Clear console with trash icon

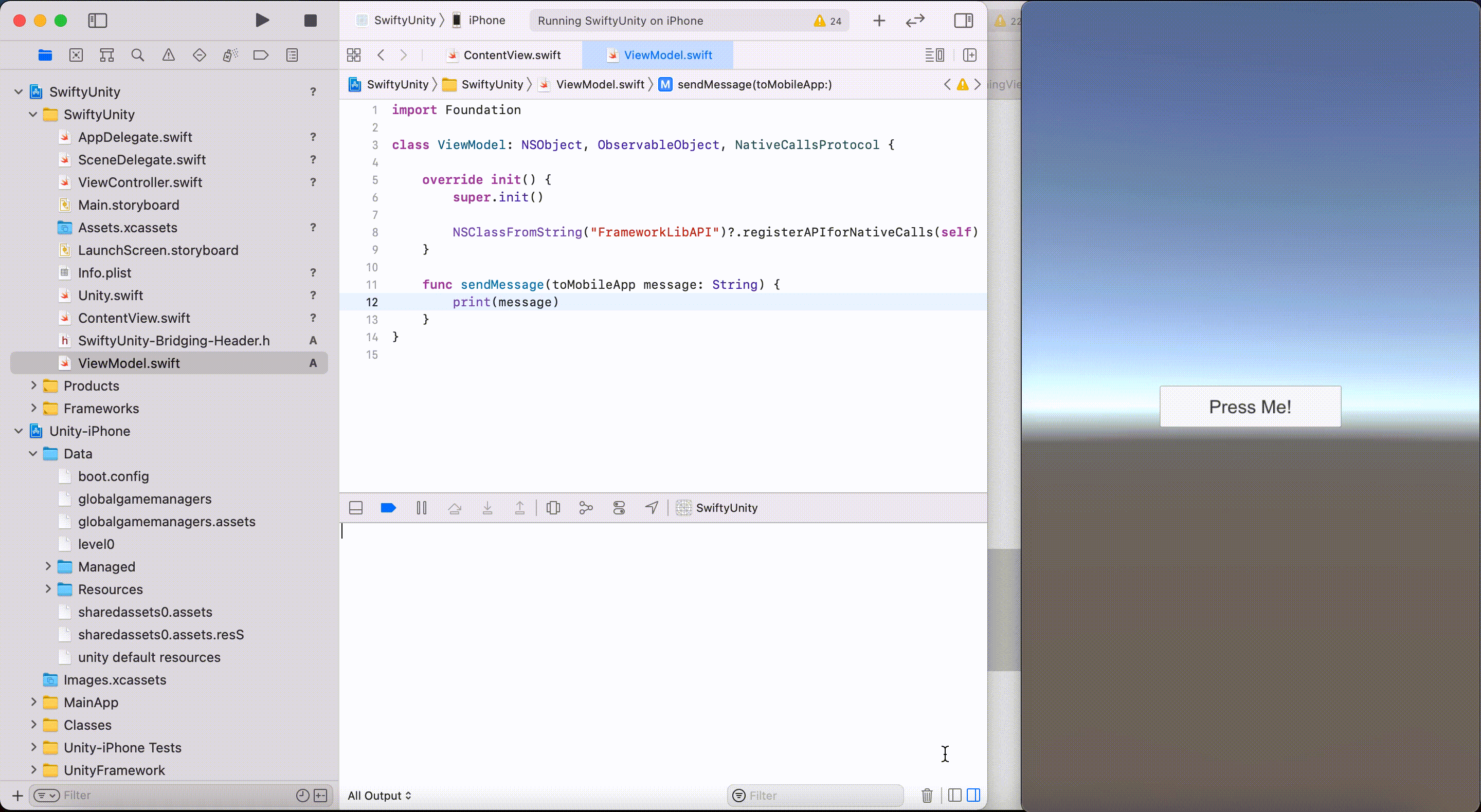click(x=927, y=796)
